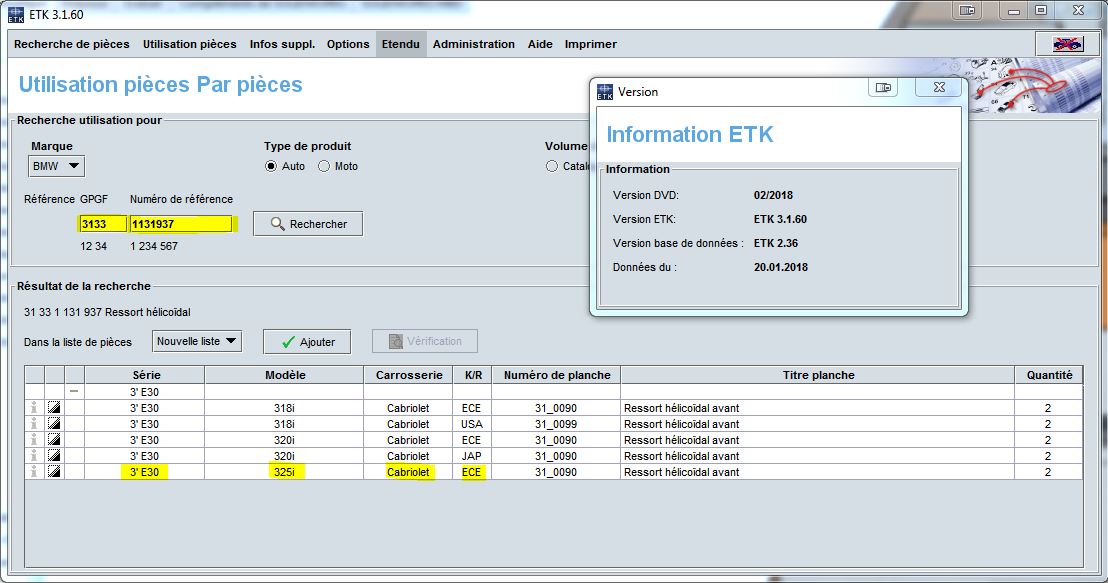Click the 3' E30 cell on the 325i row
Screen dimensions: 1108x583
click(x=144, y=472)
